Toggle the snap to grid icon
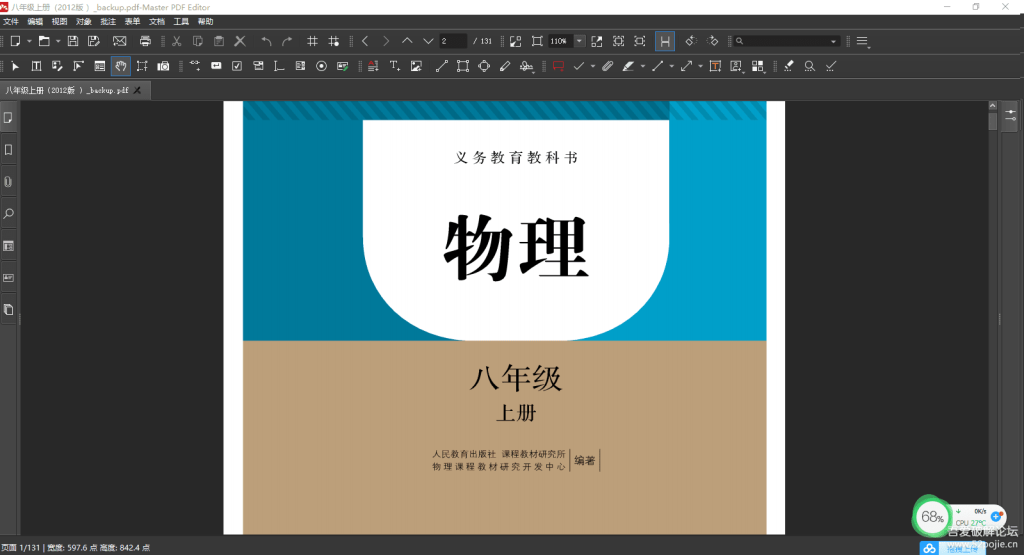Screen dimensions: 1024x555 coord(334,41)
